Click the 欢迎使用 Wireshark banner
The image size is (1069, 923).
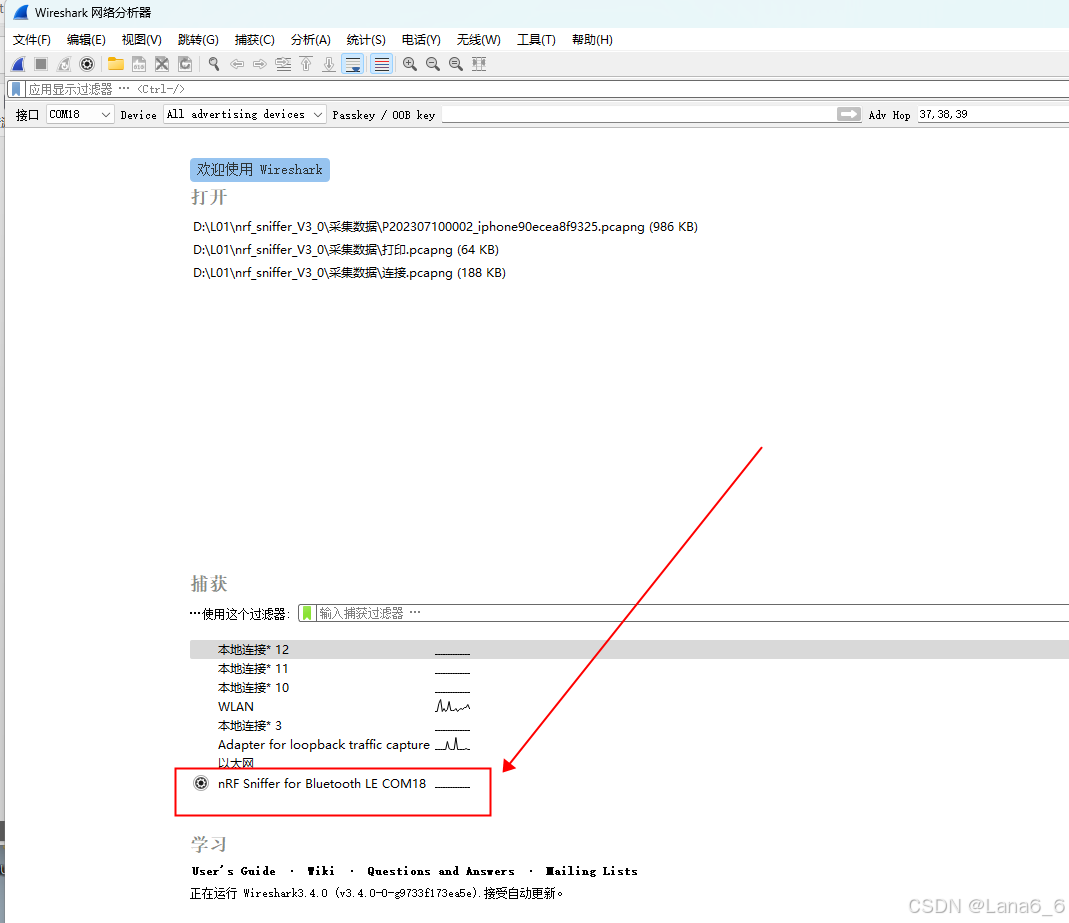coord(260,170)
